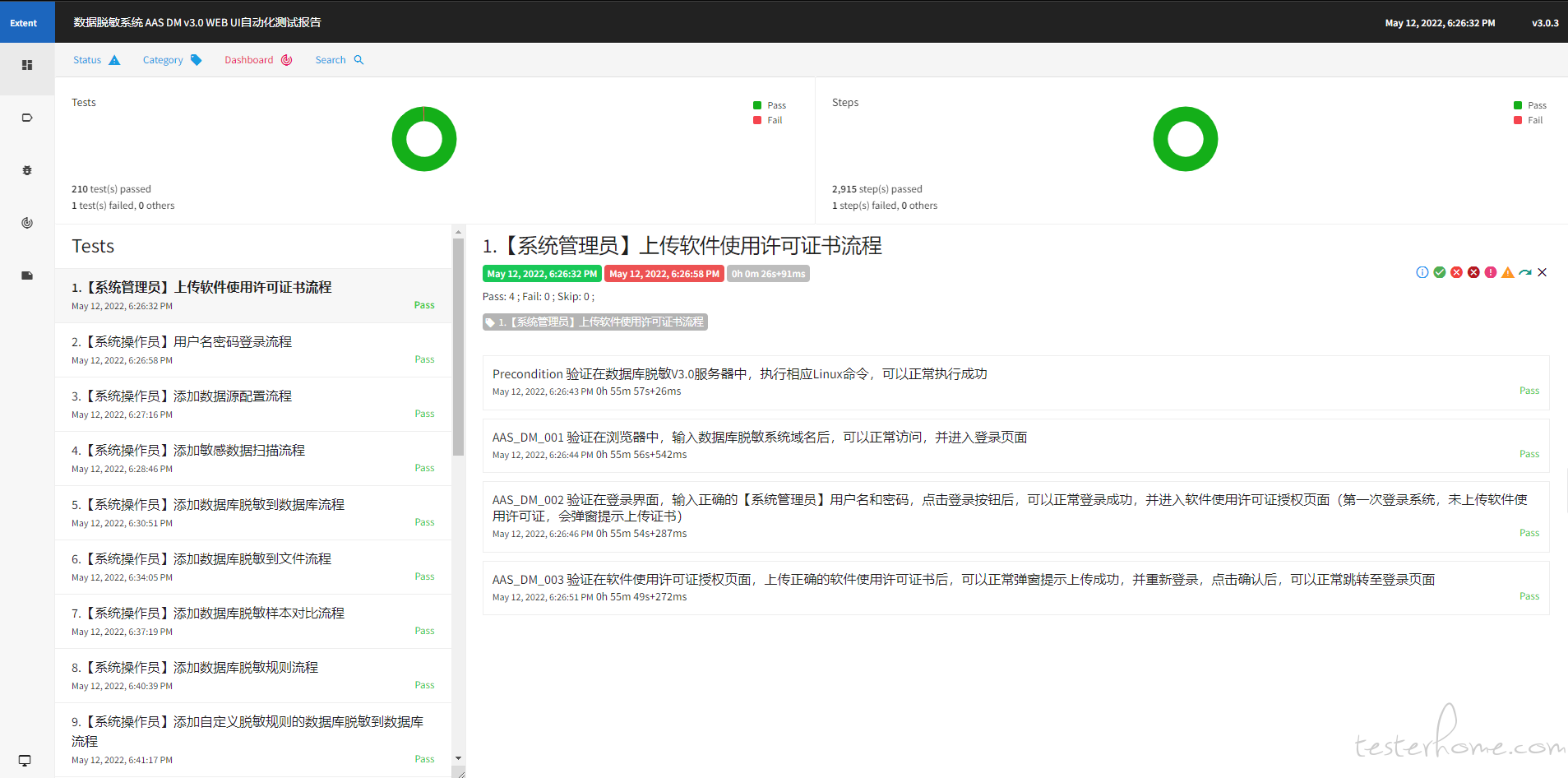Open the tests view grid icon in sidebar
The image size is (1568, 778).
pos(27,65)
